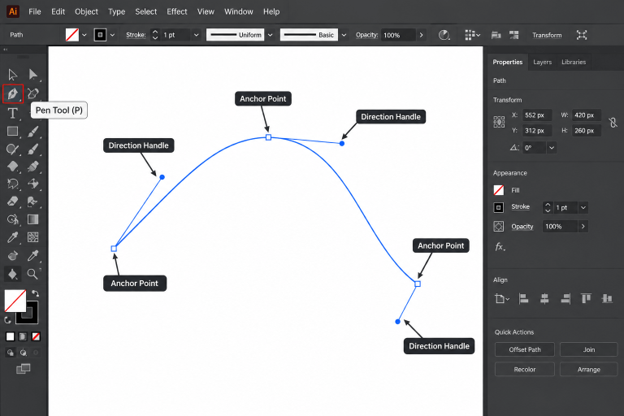Click the Arrange quick action button
Screen dimensions: 624x416
tap(589, 369)
